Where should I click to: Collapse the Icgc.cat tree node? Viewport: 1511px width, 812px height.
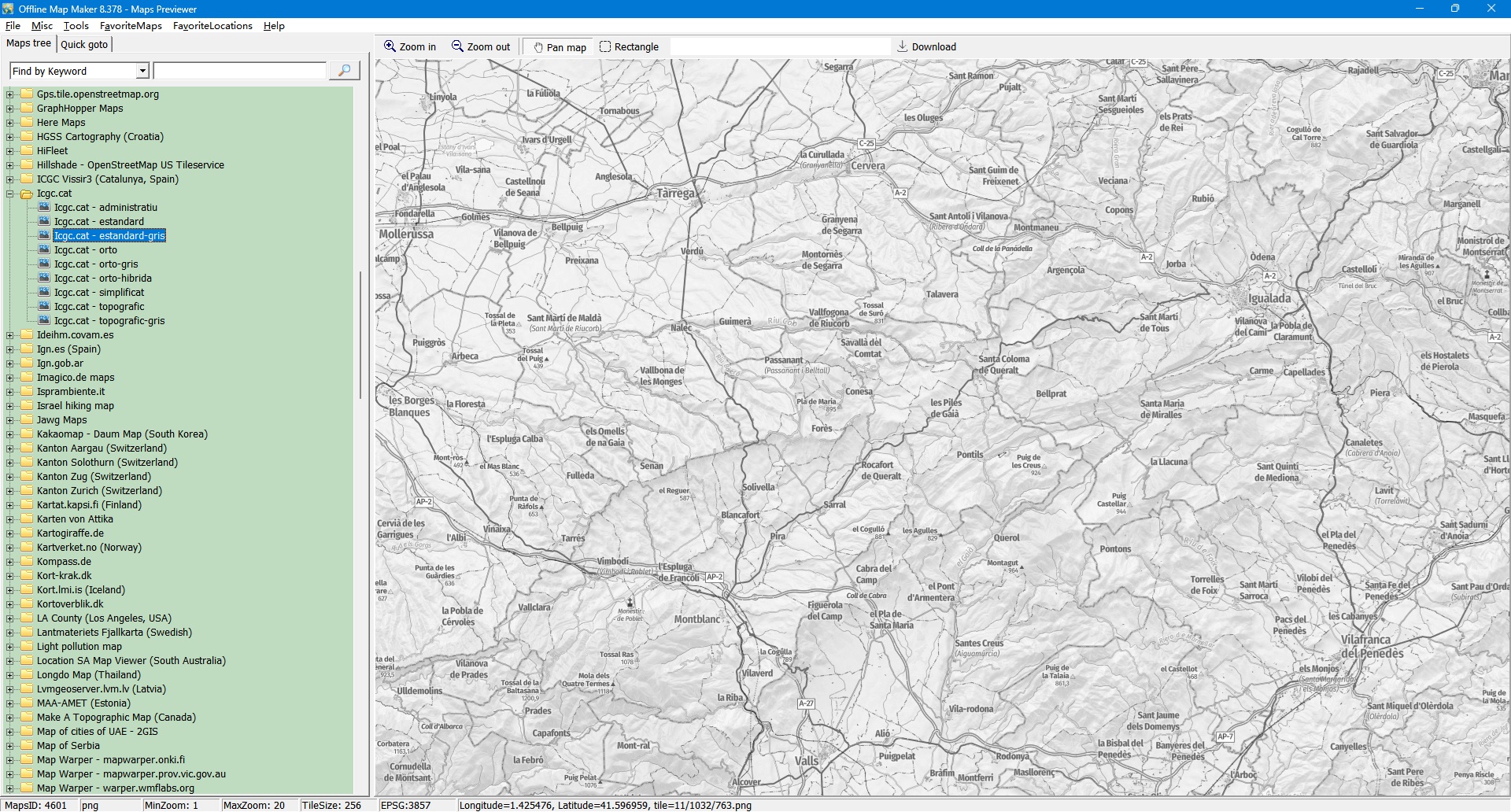click(x=10, y=194)
